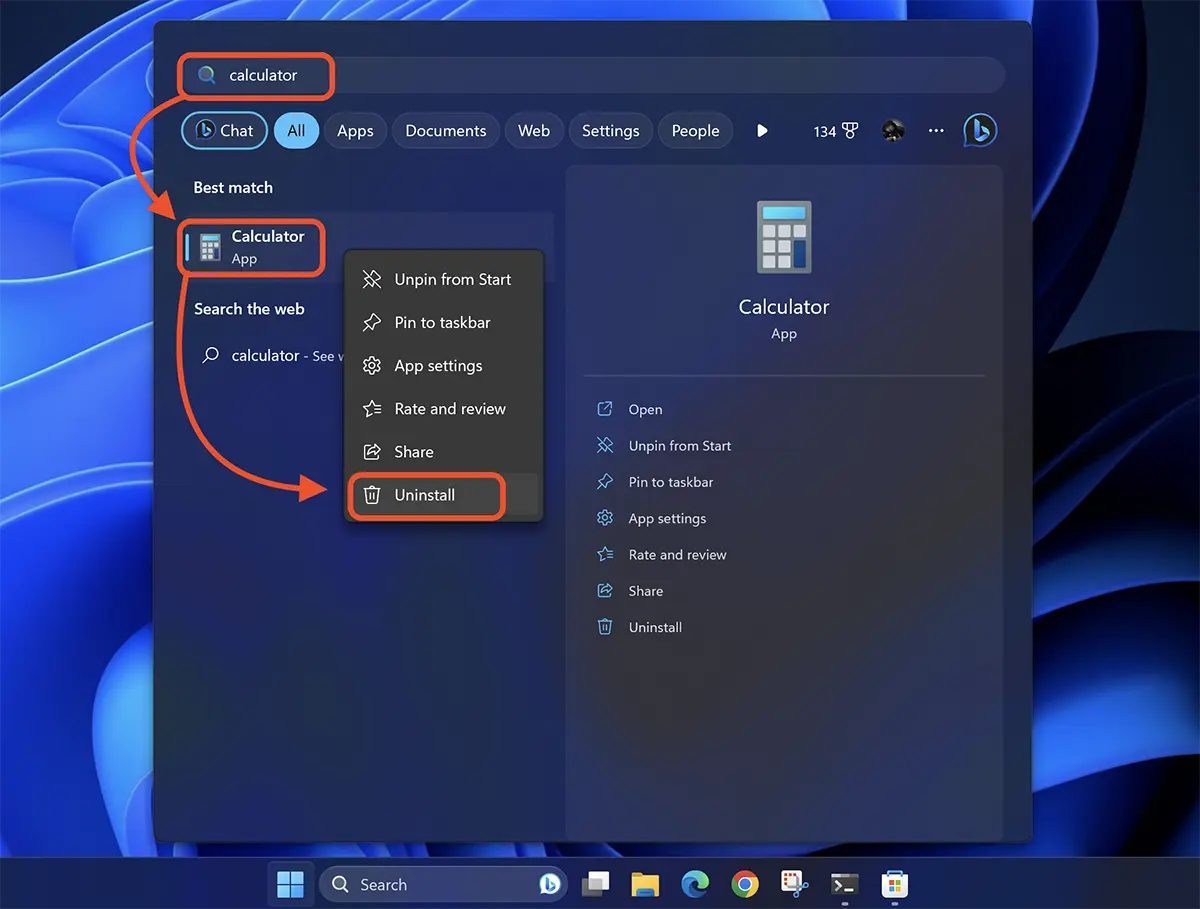Click the profile avatar picture

893,131
